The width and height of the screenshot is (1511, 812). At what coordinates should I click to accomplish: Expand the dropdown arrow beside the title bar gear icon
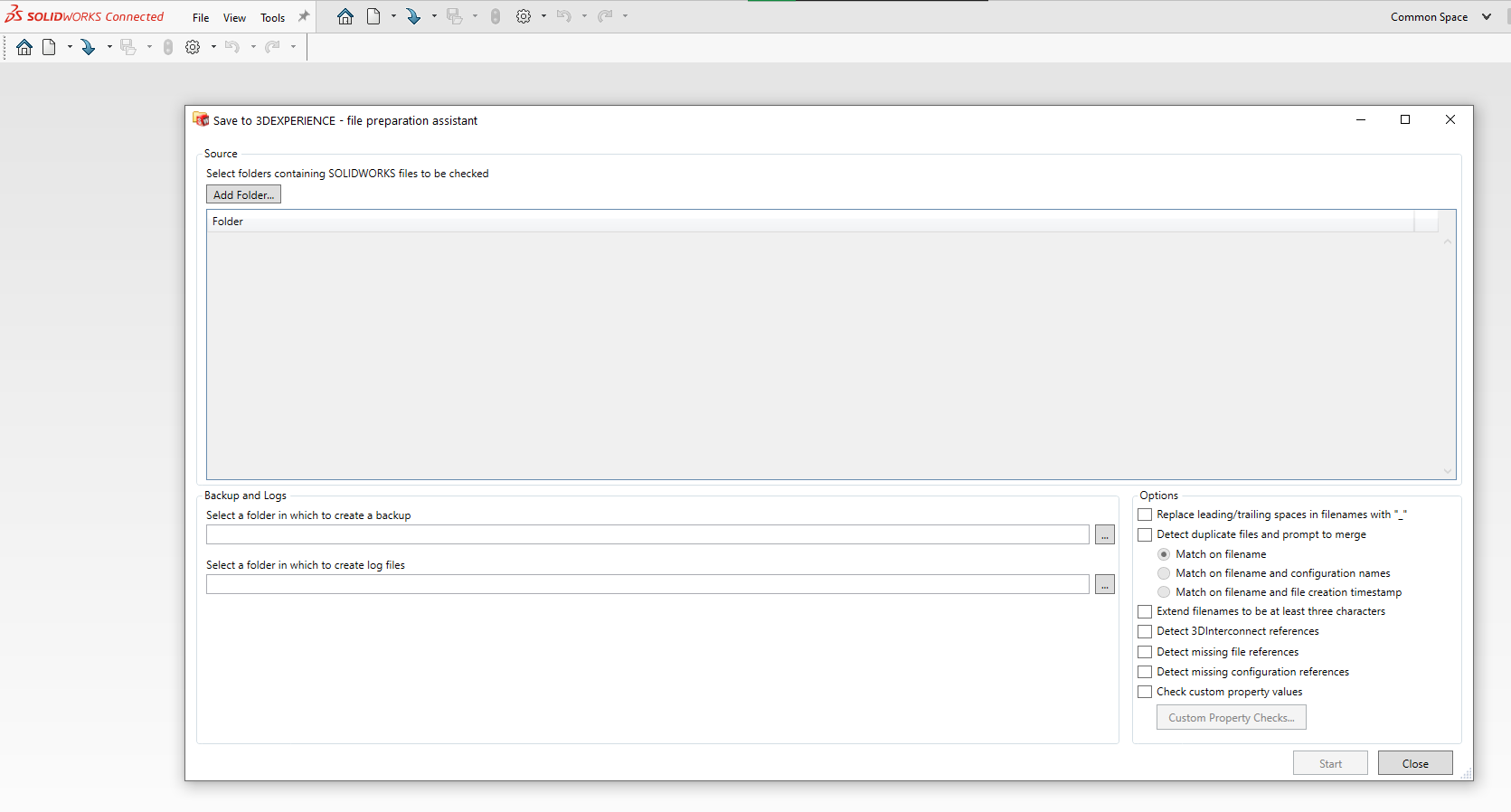[543, 16]
